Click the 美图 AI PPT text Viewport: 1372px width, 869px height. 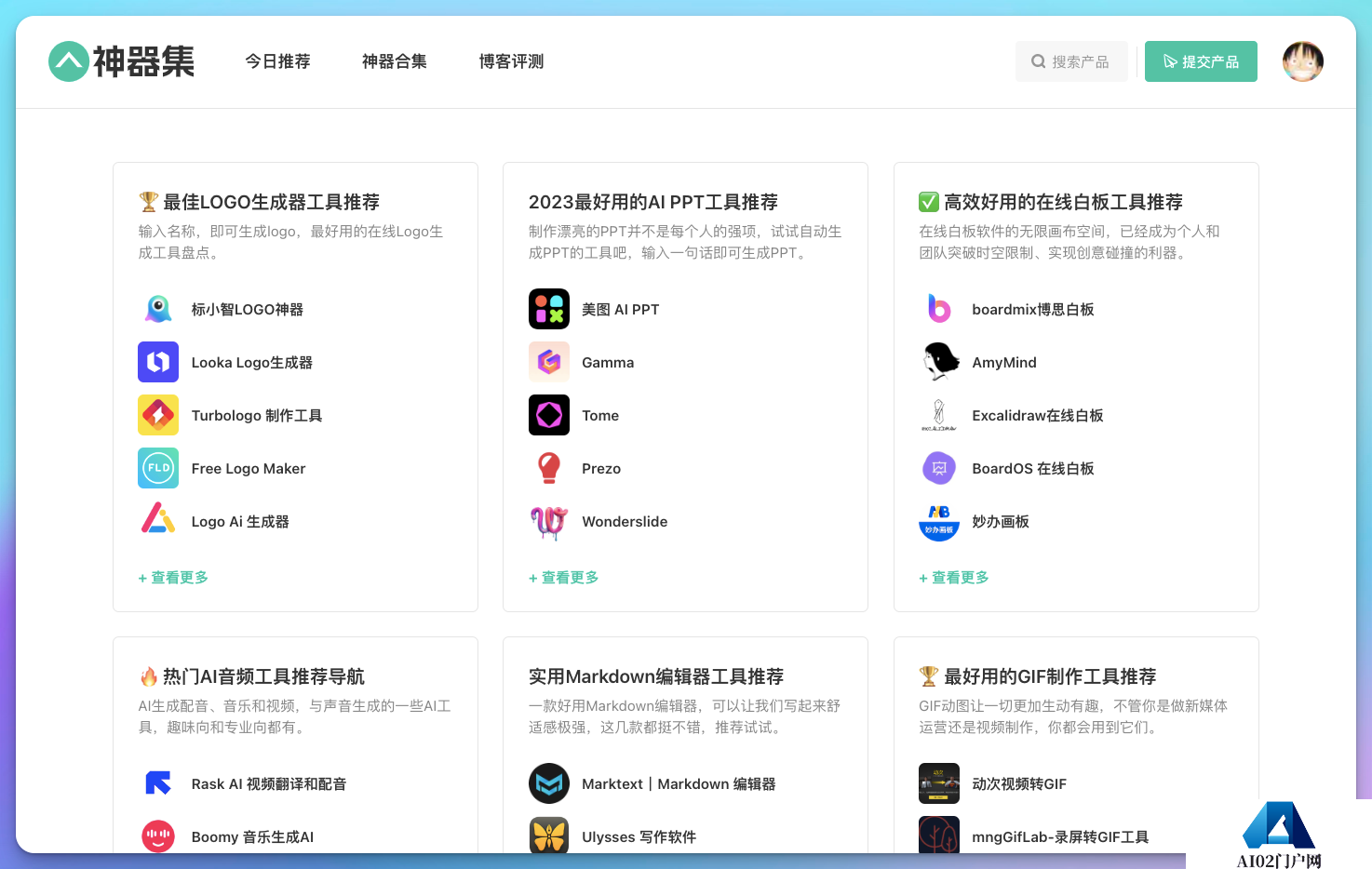[621, 309]
